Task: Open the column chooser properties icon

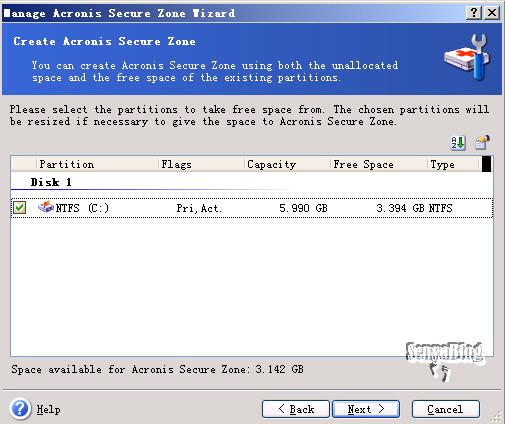Action: 482,143
